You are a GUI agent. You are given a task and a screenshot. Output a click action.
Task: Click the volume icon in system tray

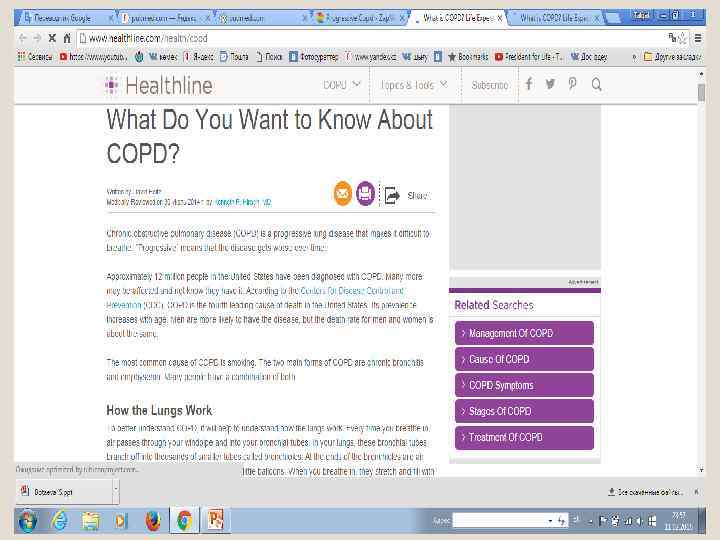(x=638, y=521)
